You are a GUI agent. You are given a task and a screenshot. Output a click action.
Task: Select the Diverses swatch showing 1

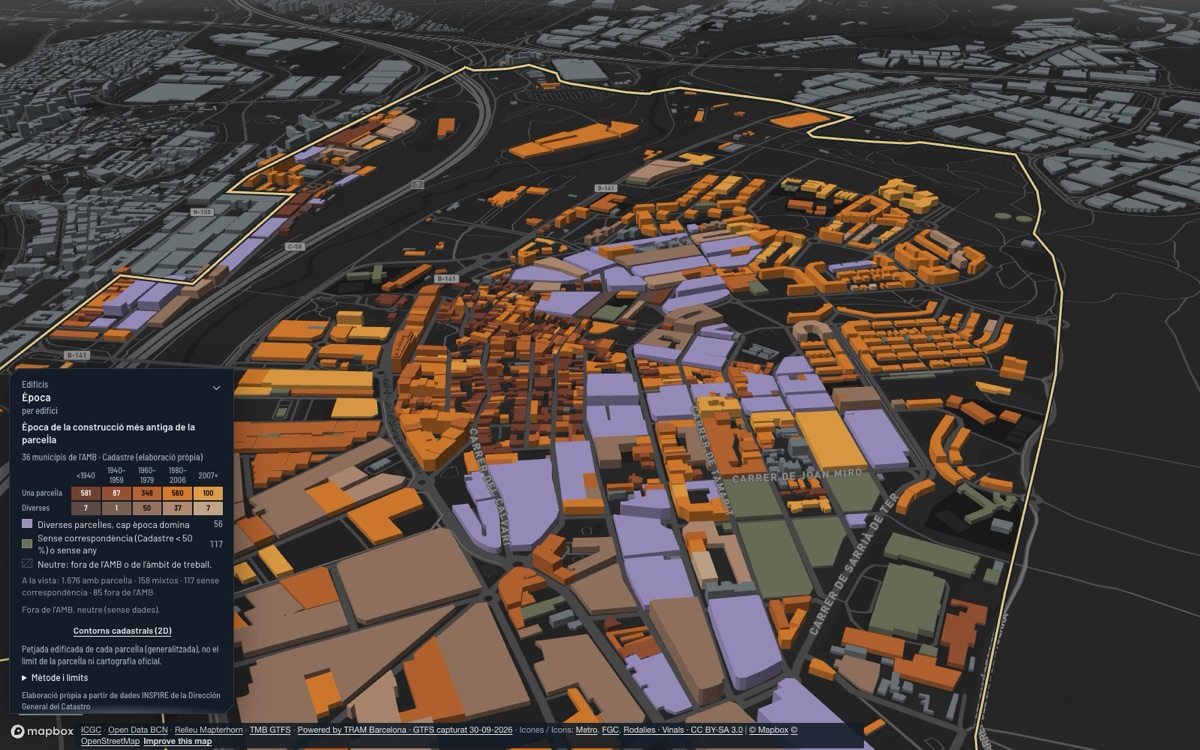(116, 508)
